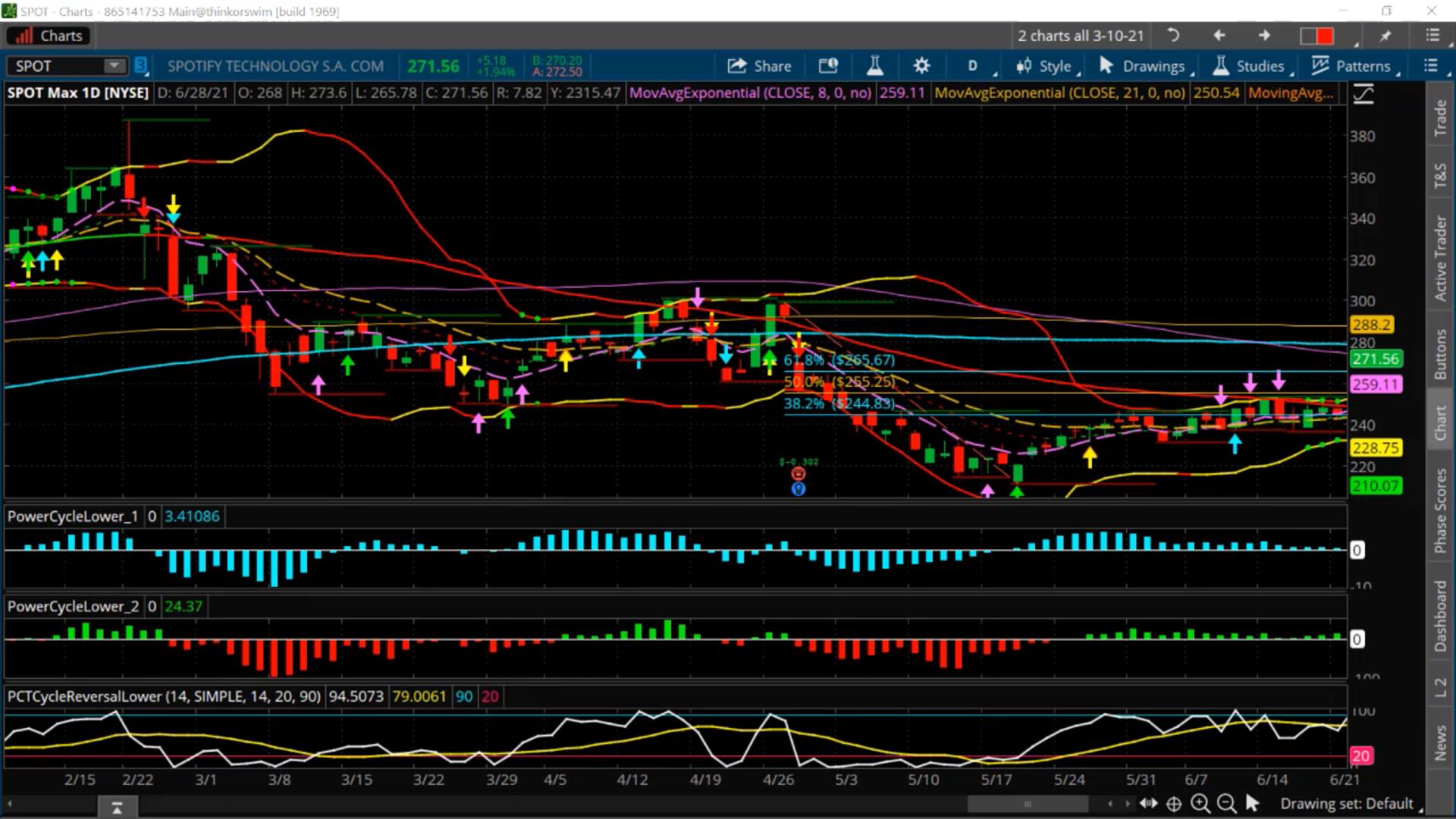This screenshot has width=1456, height=819.
Task: Open the Drawings tools menu
Action: tap(1145, 66)
